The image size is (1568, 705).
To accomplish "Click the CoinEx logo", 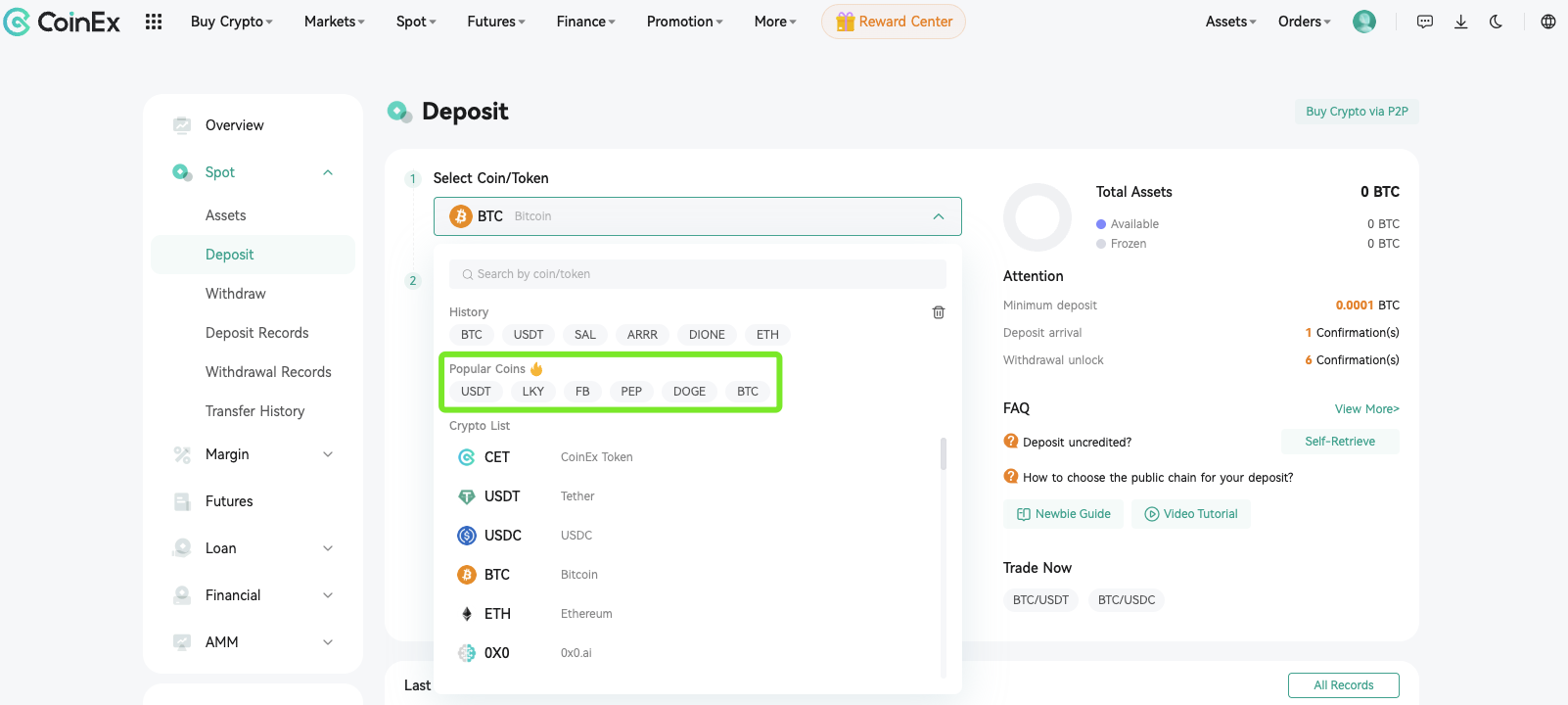I will tap(62, 22).
